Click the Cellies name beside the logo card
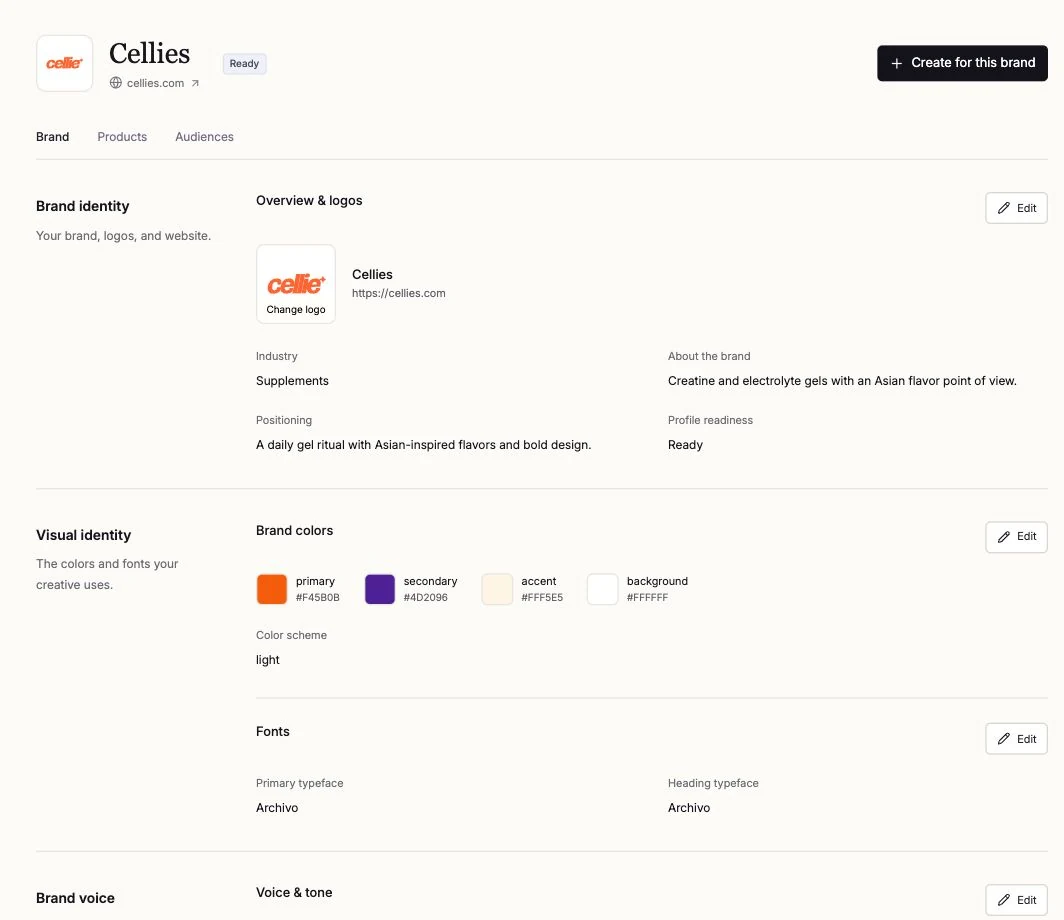This screenshot has height=920, width=1064. pos(372,275)
